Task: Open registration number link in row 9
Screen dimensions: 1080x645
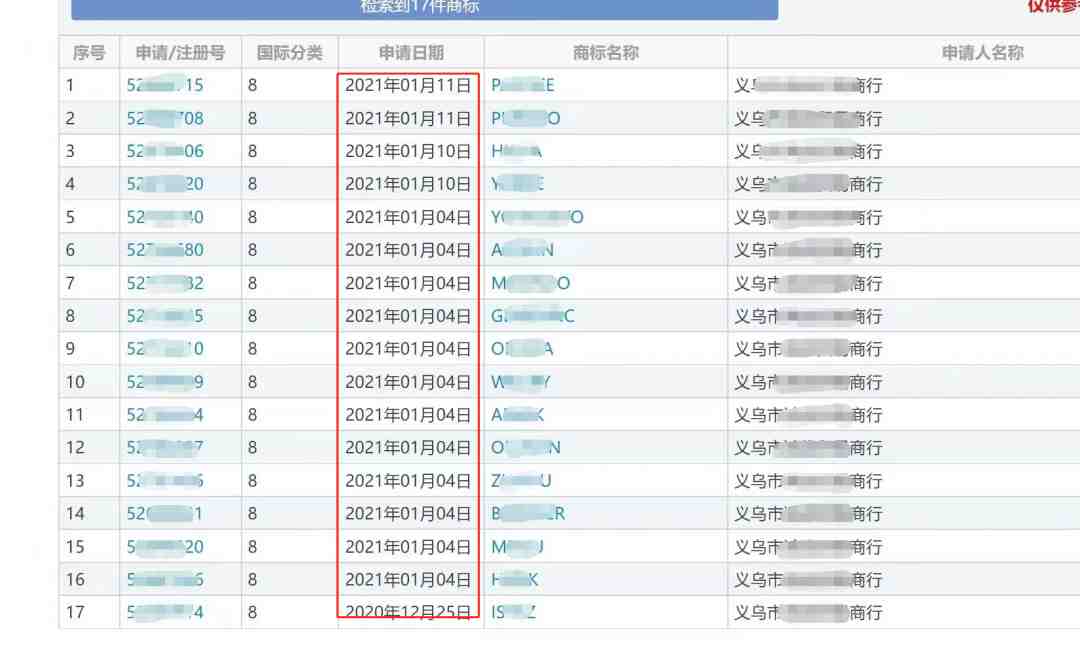Action: click(x=165, y=349)
